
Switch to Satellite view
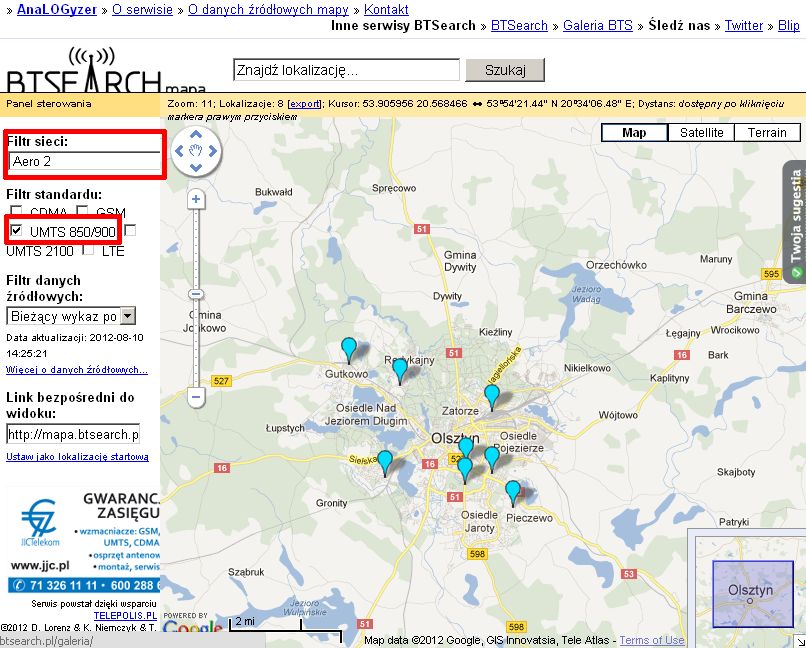701,133
